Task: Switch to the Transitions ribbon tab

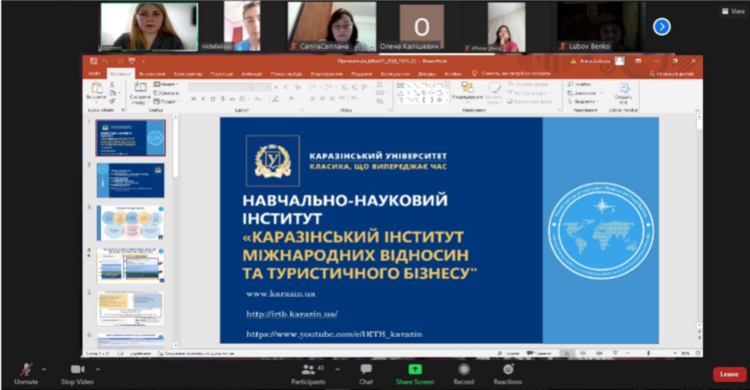Action: pos(221,74)
